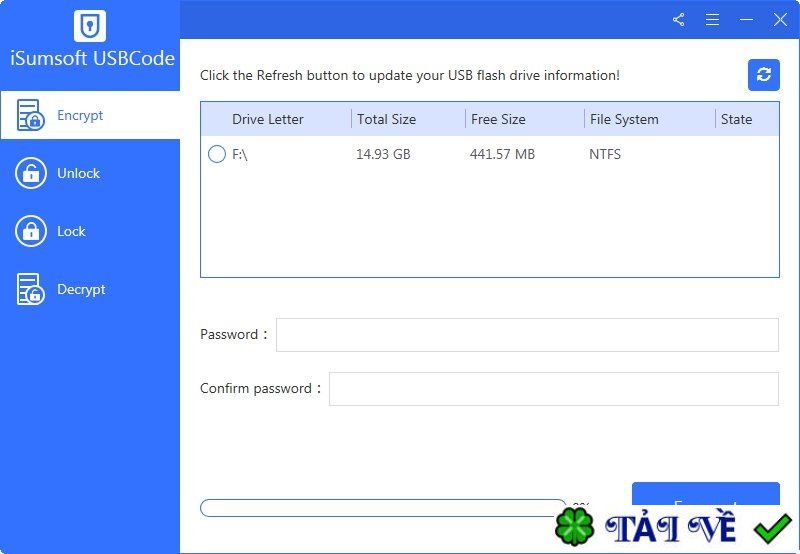The height and width of the screenshot is (554, 800).
Task: Switch to the Unlock tab label
Action: [79, 173]
